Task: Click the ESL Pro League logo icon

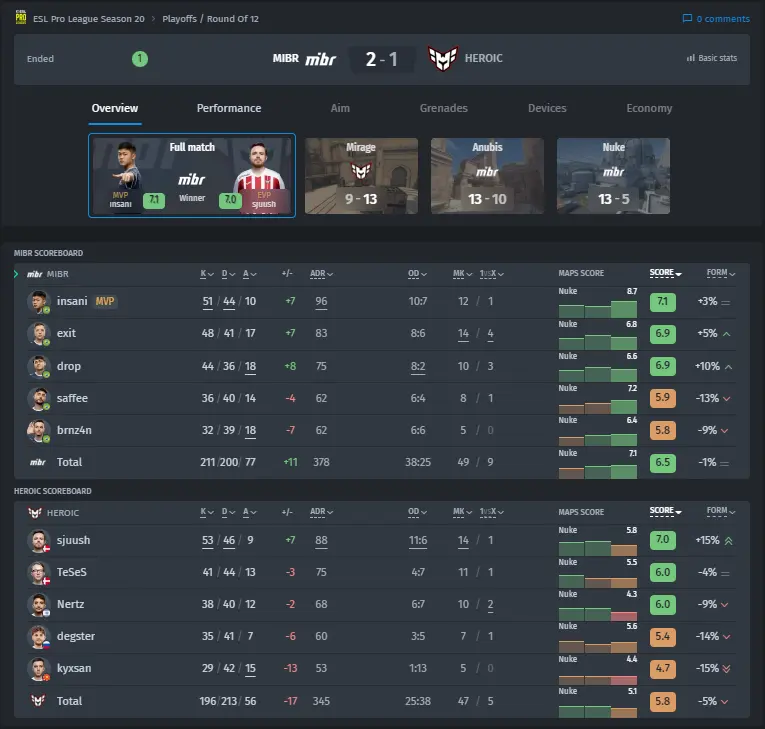Action: click(x=20, y=17)
